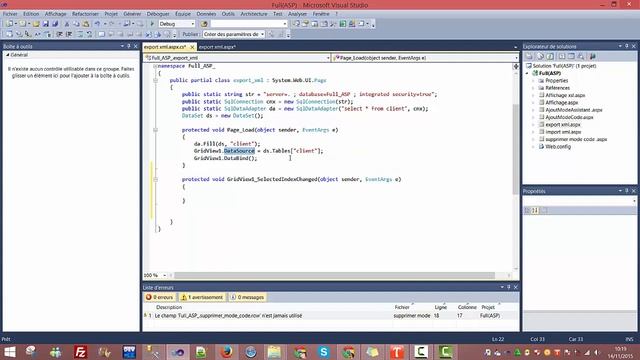Sort errors by Fichier column header
The height and width of the screenshot is (360, 640).
pyautogui.click(x=402, y=307)
